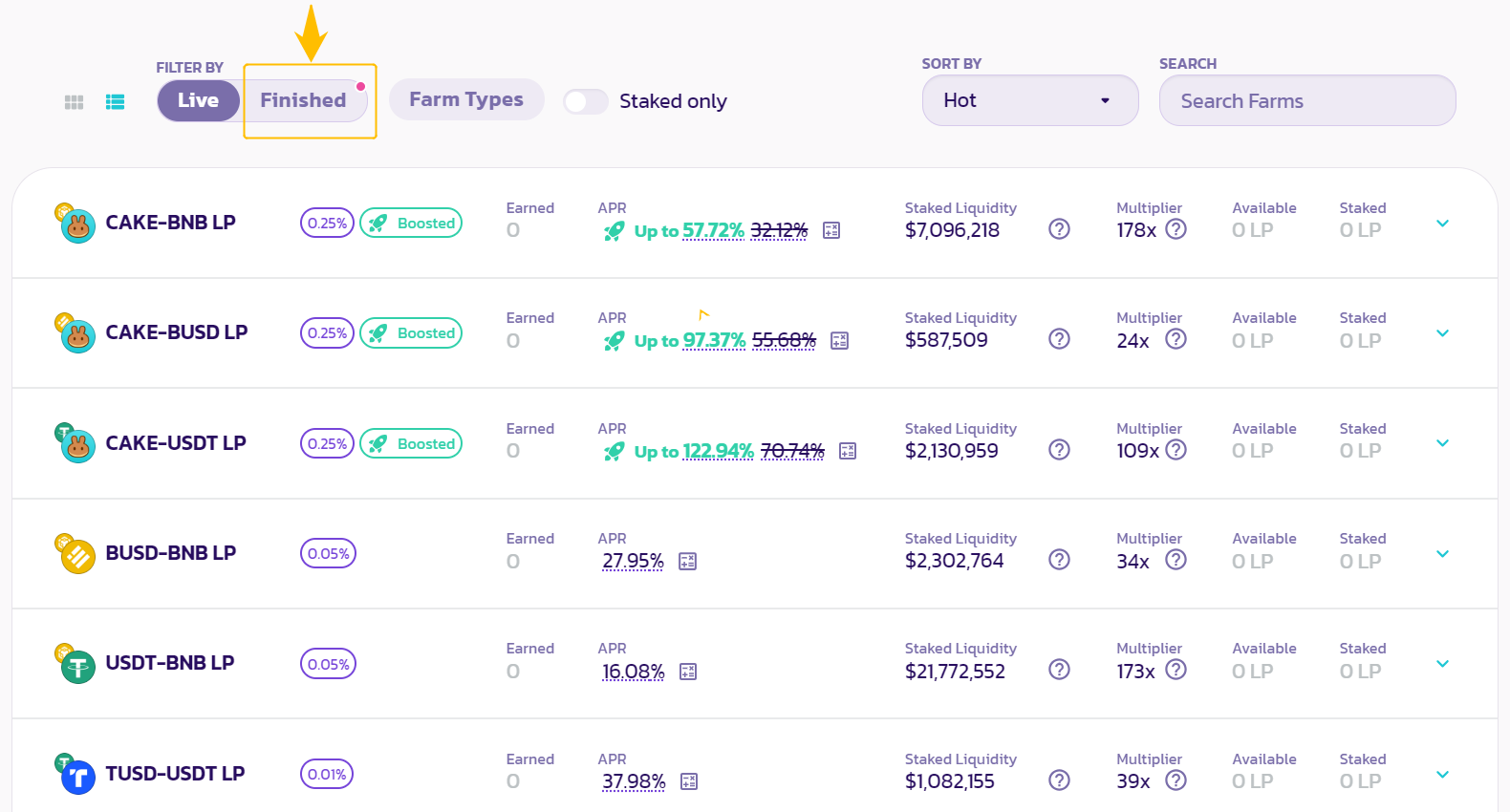Show staked liquidity help for USDT-BNB LP
This screenshot has width=1510, height=812.
[1059, 670]
